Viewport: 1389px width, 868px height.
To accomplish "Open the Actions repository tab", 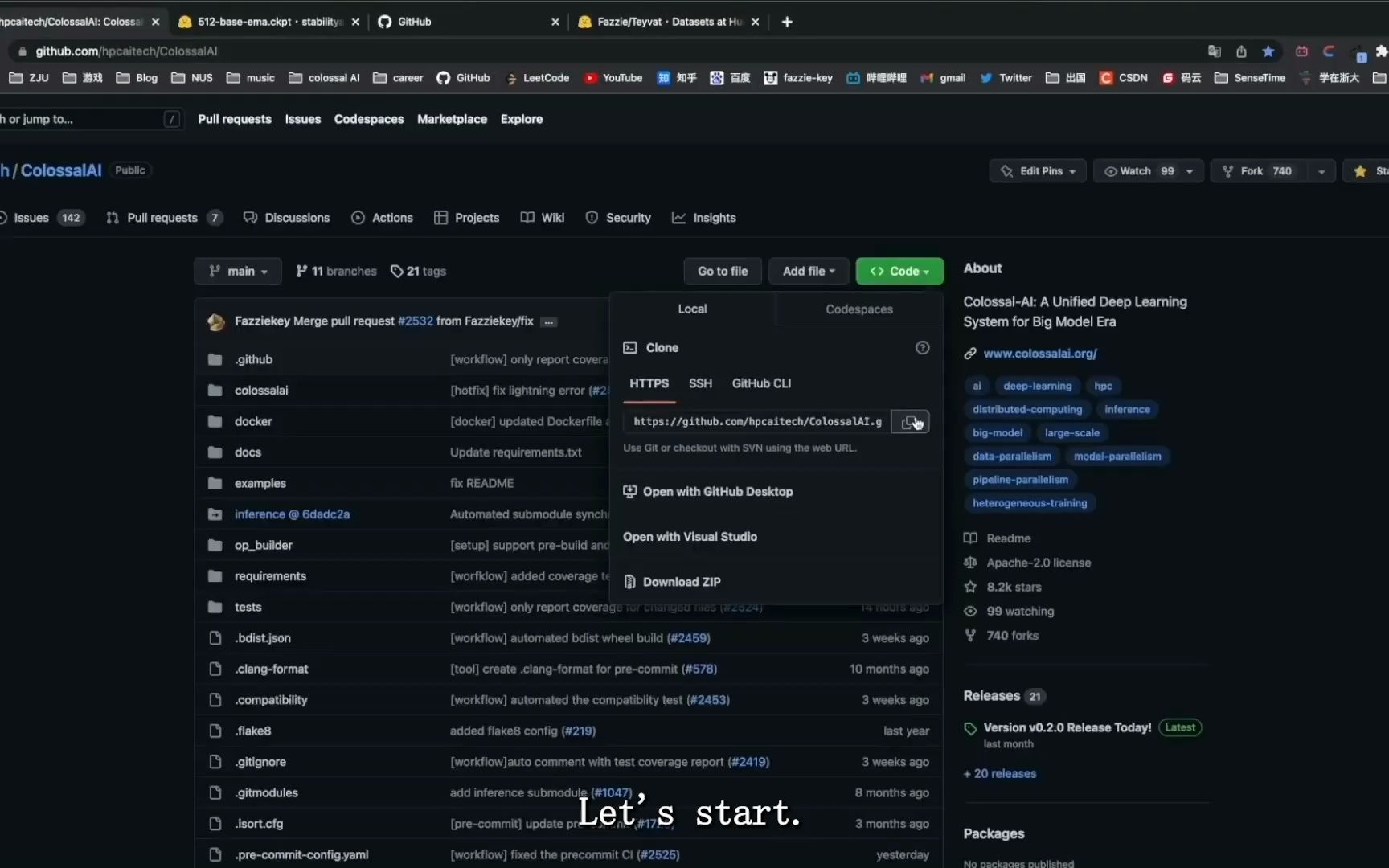I will click(x=383, y=218).
